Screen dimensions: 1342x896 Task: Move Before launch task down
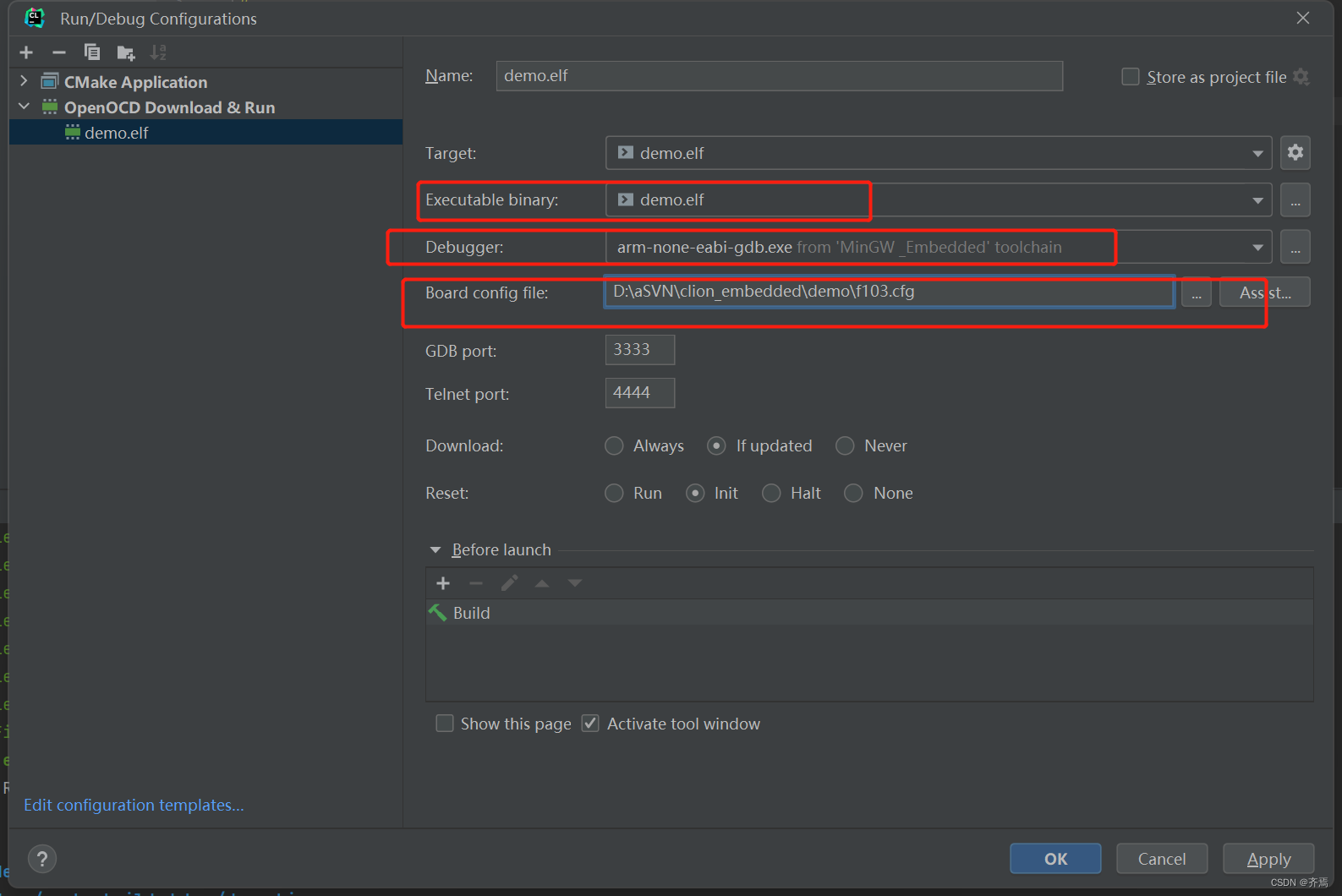pyautogui.click(x=575, y=583)
